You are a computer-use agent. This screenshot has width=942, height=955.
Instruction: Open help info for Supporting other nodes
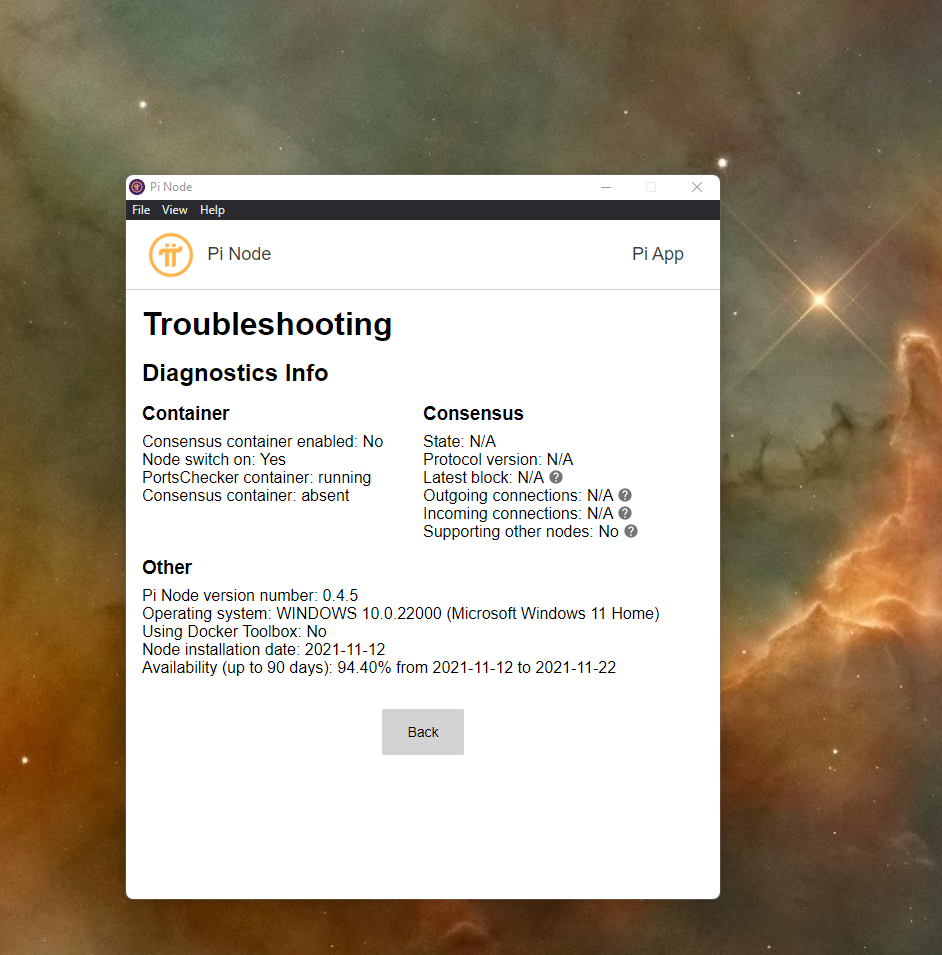point(630,531)
